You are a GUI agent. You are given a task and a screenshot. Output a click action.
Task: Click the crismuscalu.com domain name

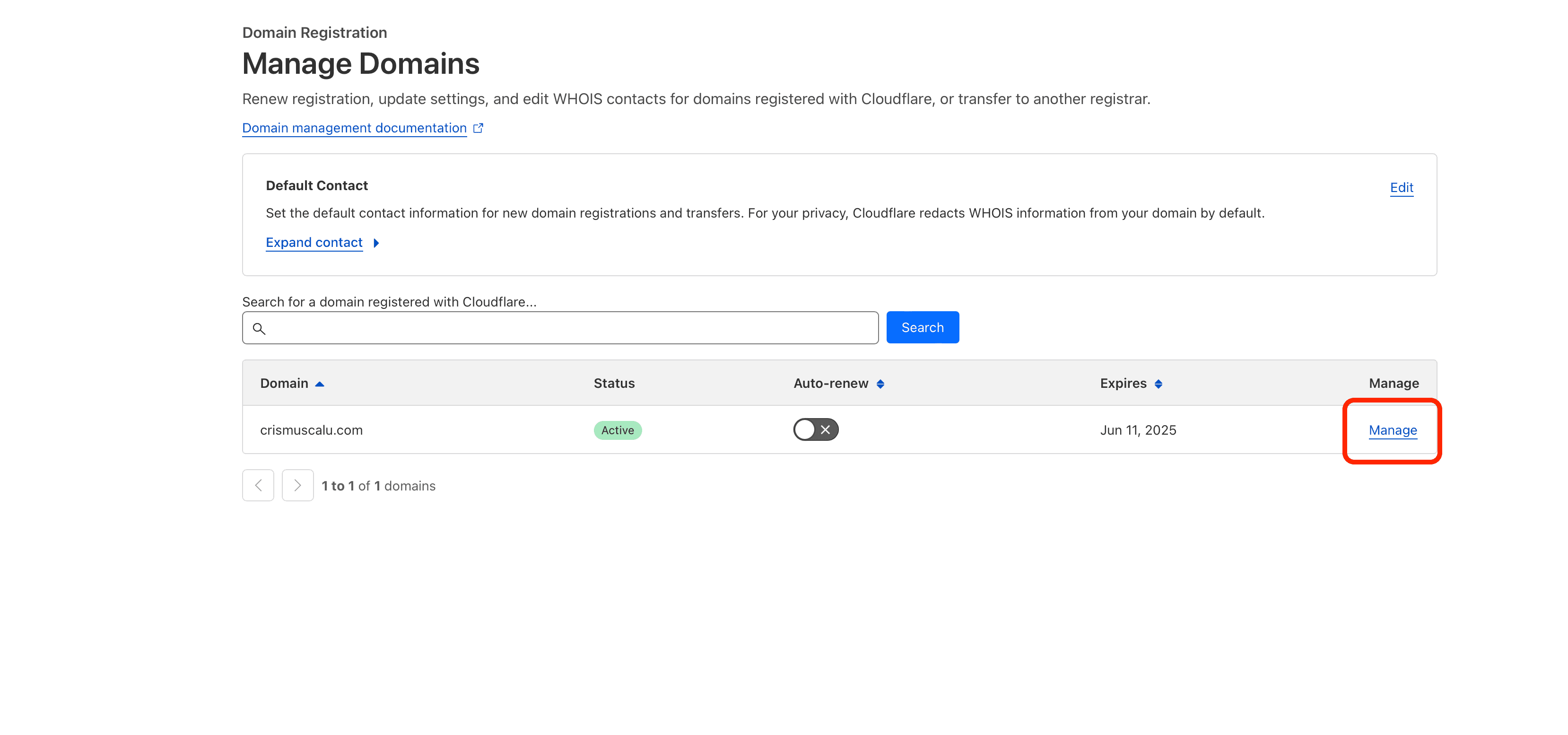click(x=311, y=430)
